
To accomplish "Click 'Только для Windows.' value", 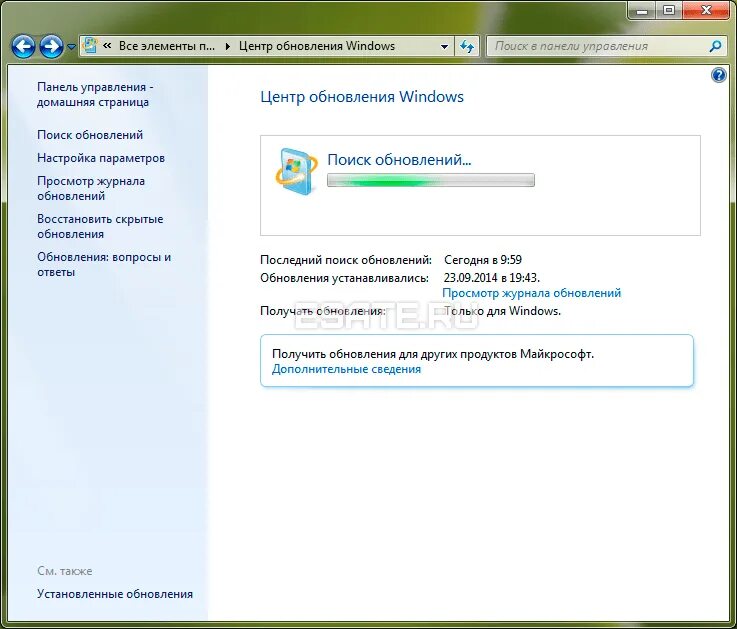I will coord(502,311).
